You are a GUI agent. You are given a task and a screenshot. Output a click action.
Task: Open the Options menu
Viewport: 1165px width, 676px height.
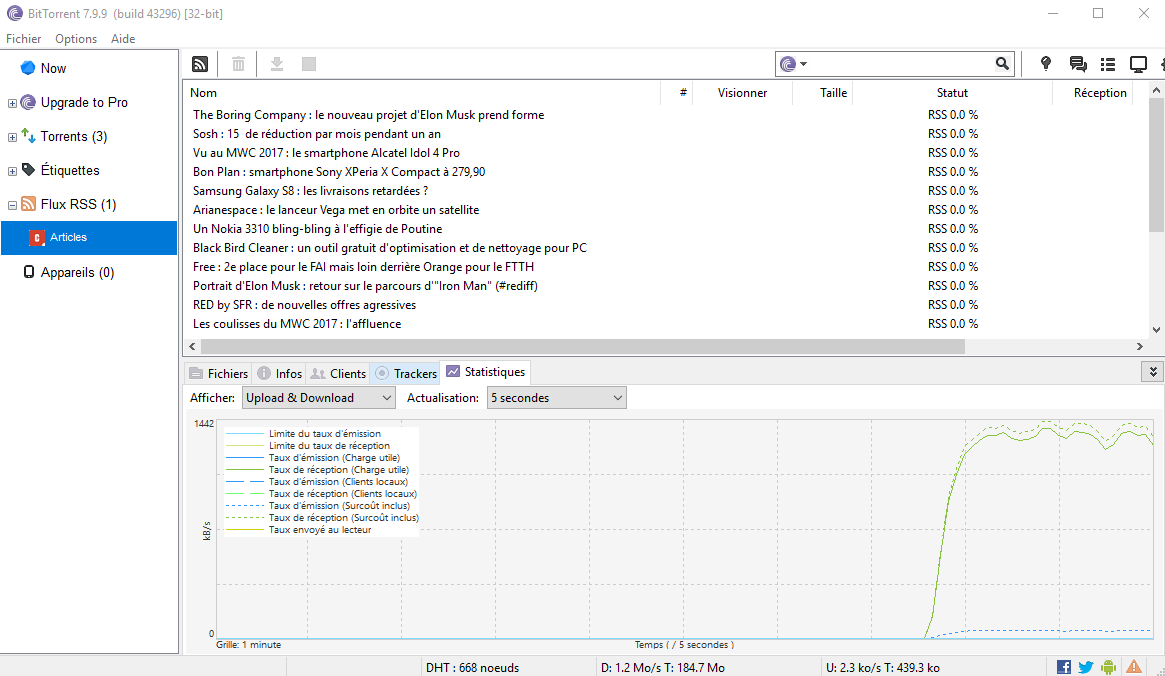coord(76,39)
